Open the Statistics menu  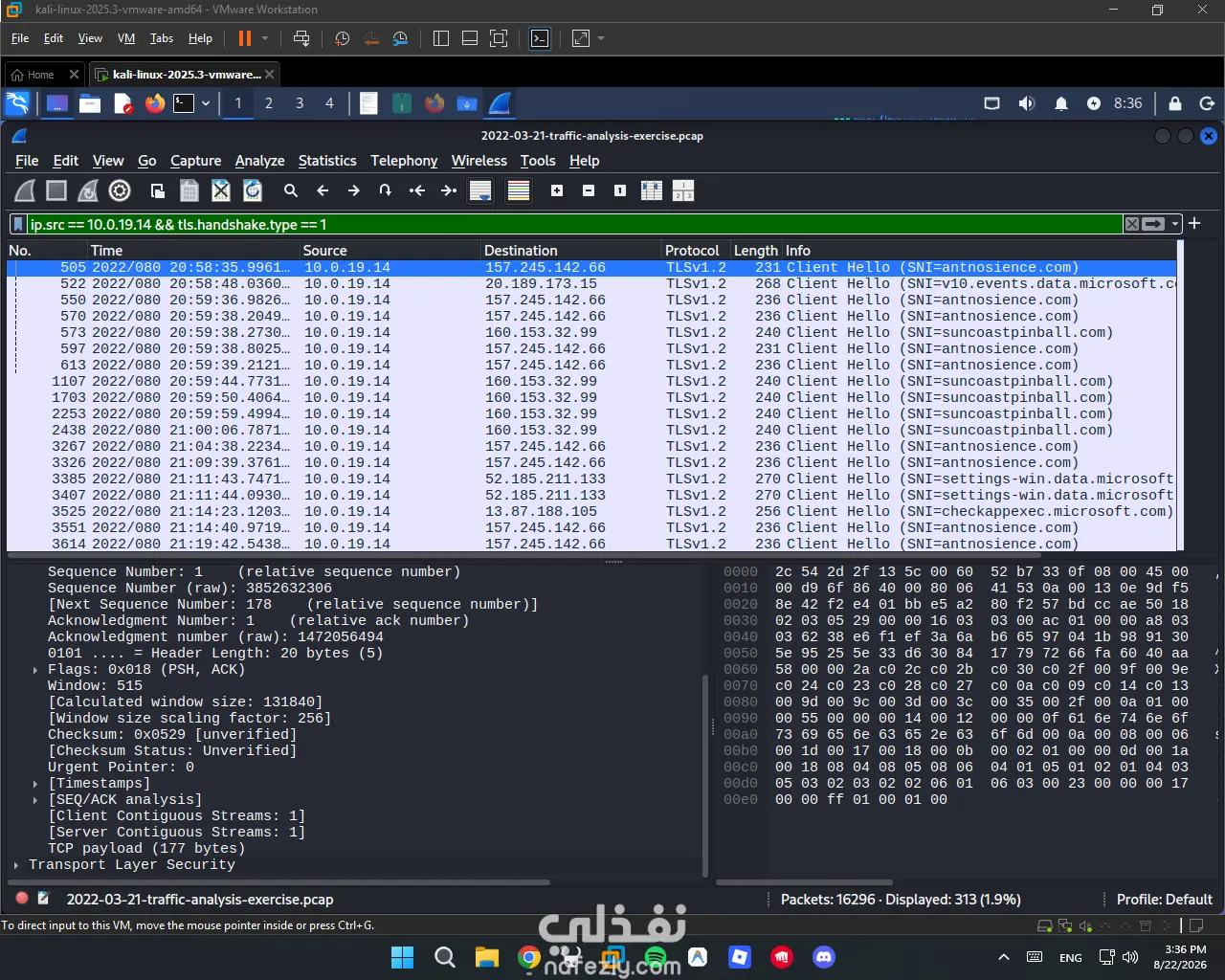coord(327,161)
